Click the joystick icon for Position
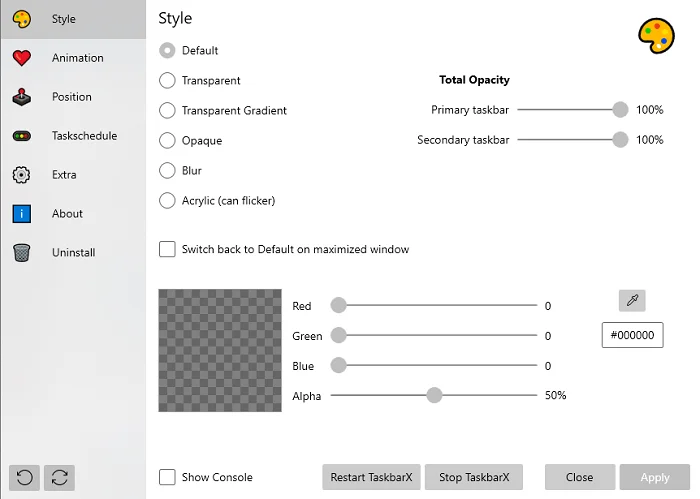The image size is (700, 499). click(x=22, y=97)
